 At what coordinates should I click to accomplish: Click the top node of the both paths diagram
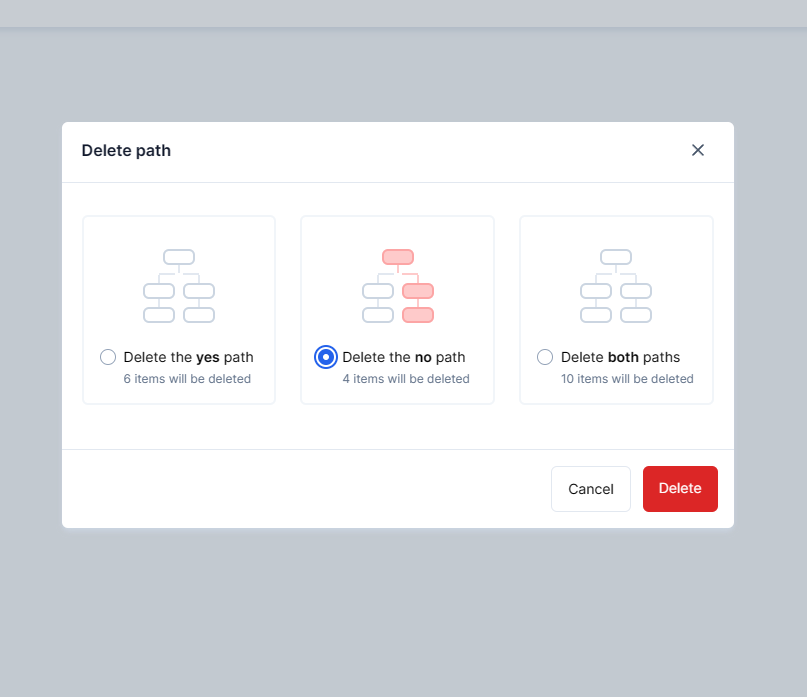(616, 255)
